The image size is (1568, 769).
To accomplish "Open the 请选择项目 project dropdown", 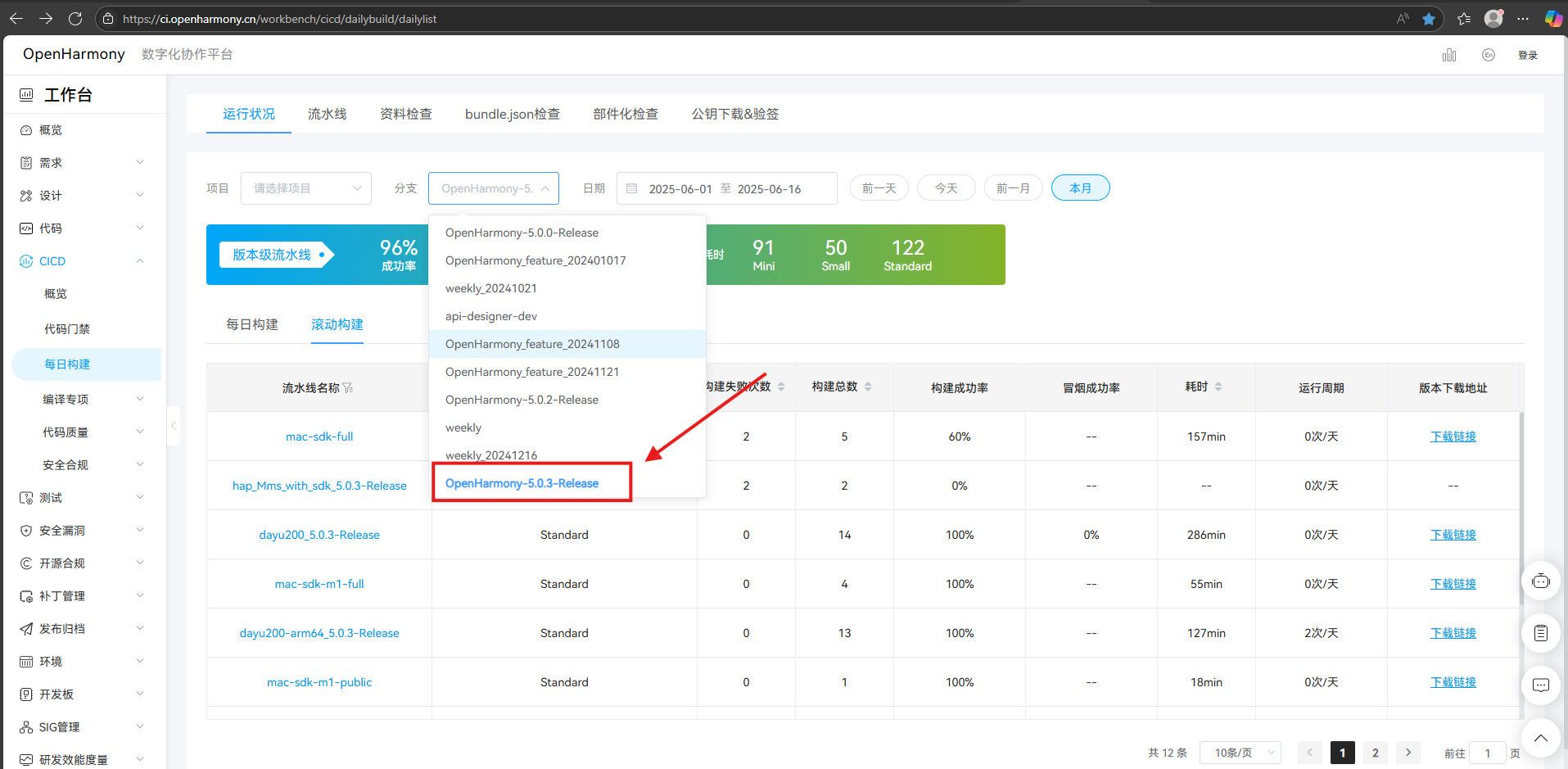I will [x=305, y=188].
